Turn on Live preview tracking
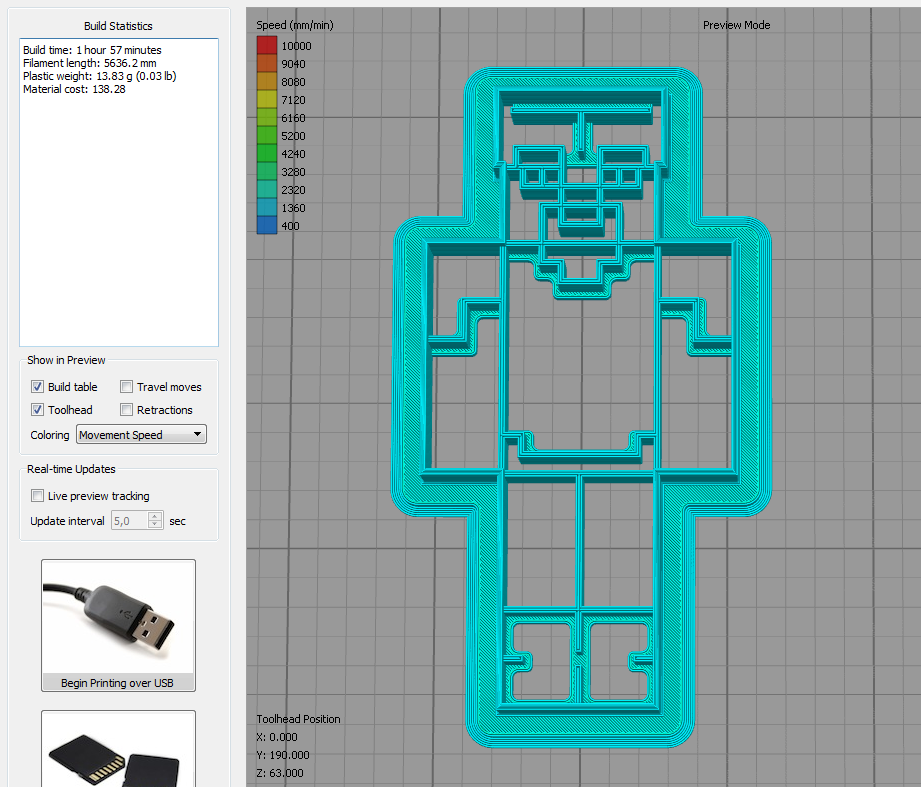921x787 pixels. click(38, 496)
